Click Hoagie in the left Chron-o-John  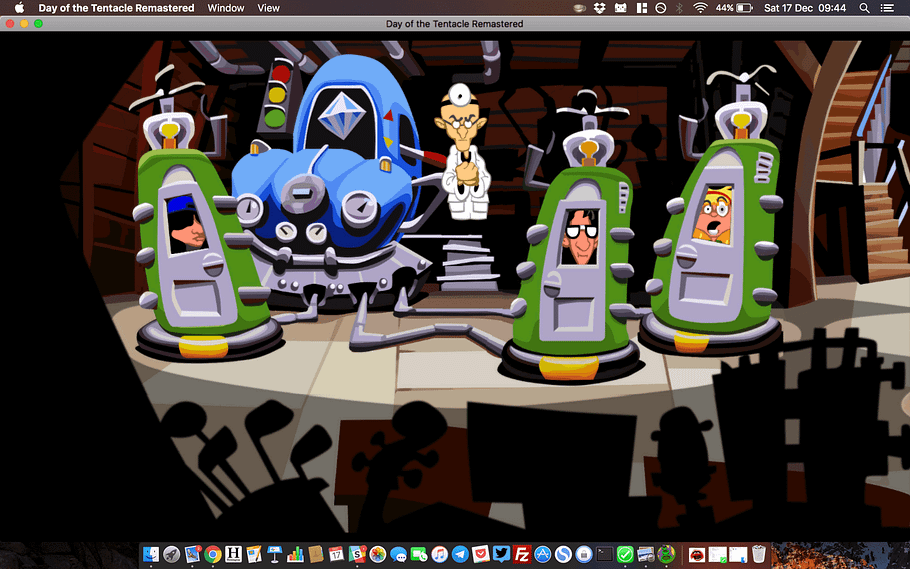pyautogui.click(x=186, y=223)
